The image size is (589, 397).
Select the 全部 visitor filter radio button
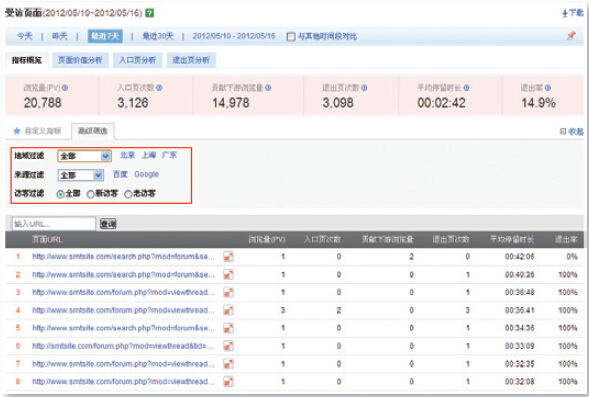60,194
